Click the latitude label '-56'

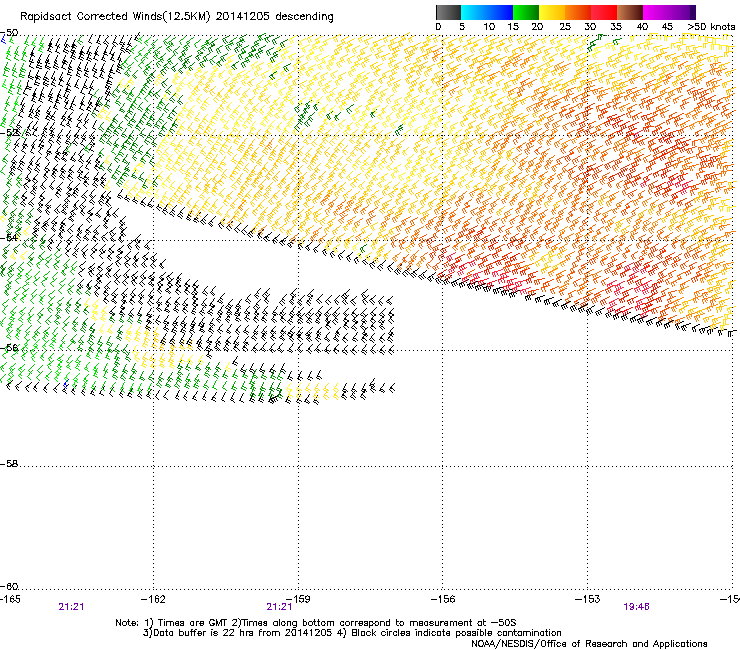click(9, 348)
